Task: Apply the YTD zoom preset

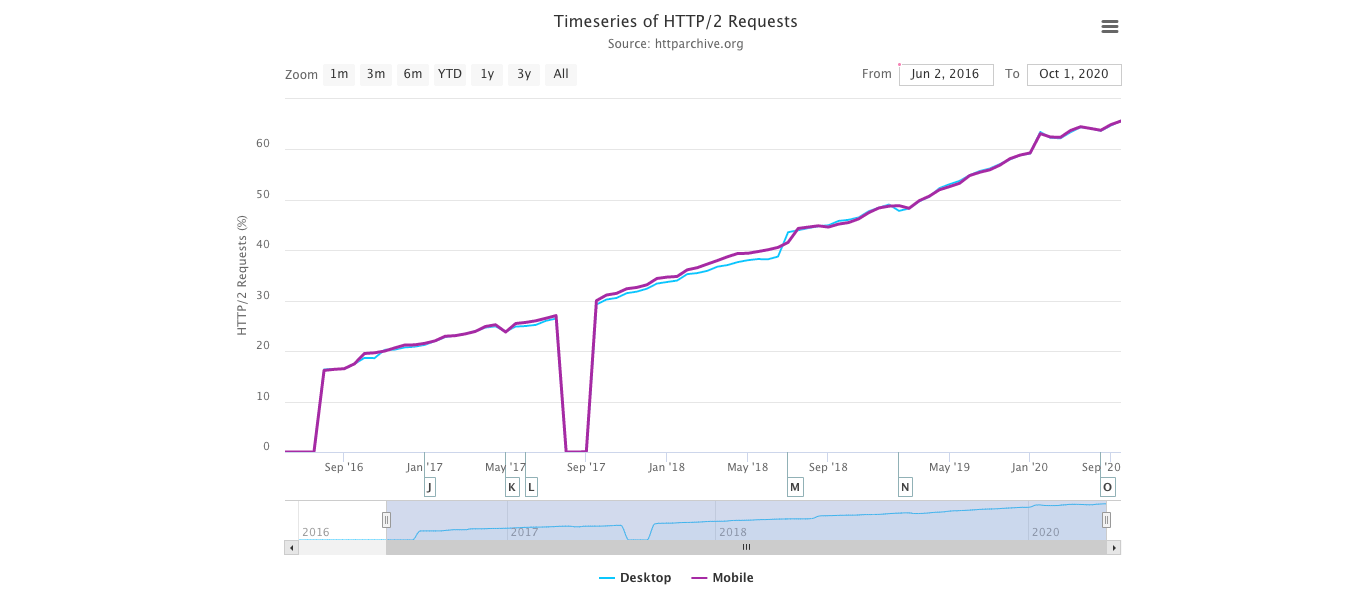Action: (449, 74)
